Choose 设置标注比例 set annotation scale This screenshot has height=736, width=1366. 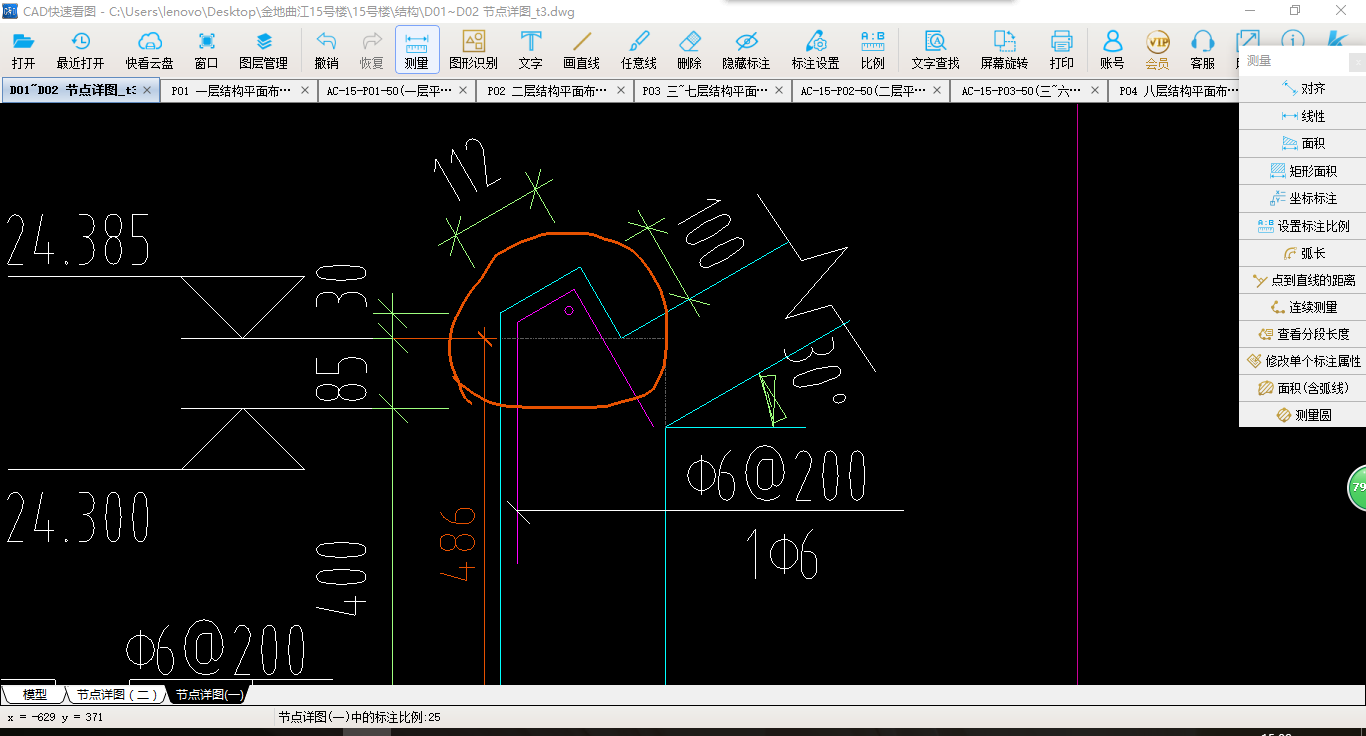[1302, 226]
